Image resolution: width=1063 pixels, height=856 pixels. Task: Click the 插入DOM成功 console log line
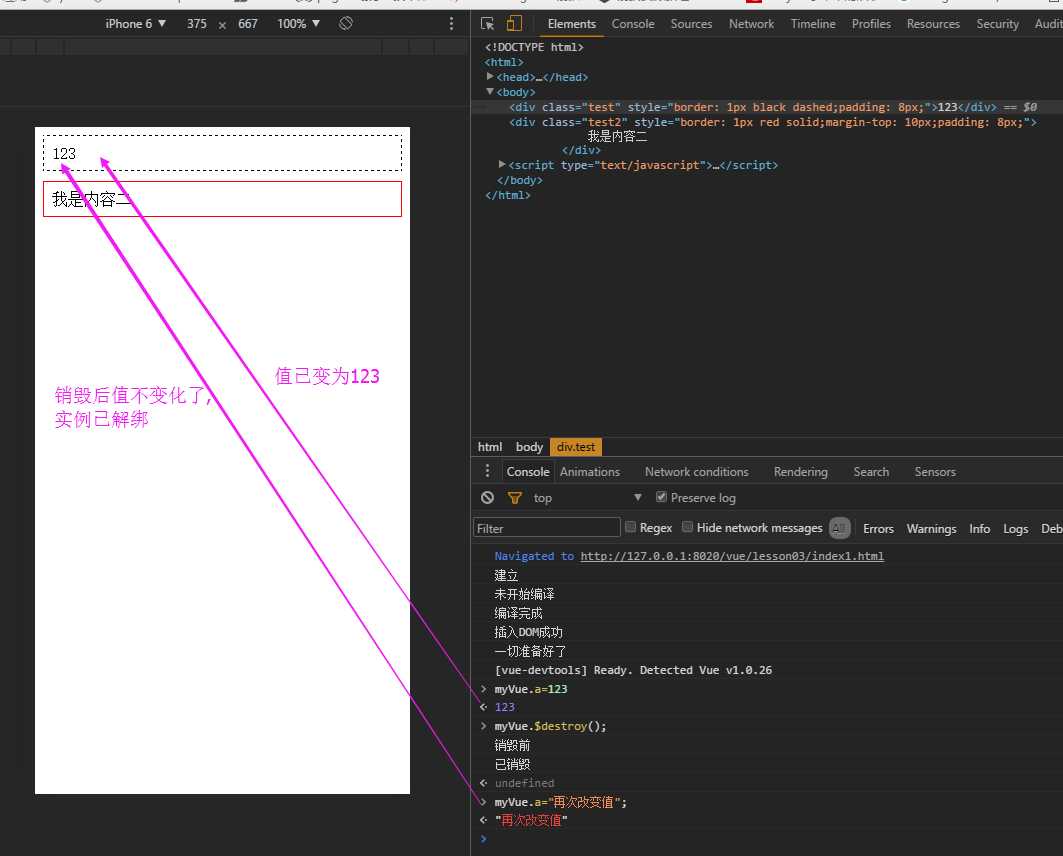pos(529,632)
